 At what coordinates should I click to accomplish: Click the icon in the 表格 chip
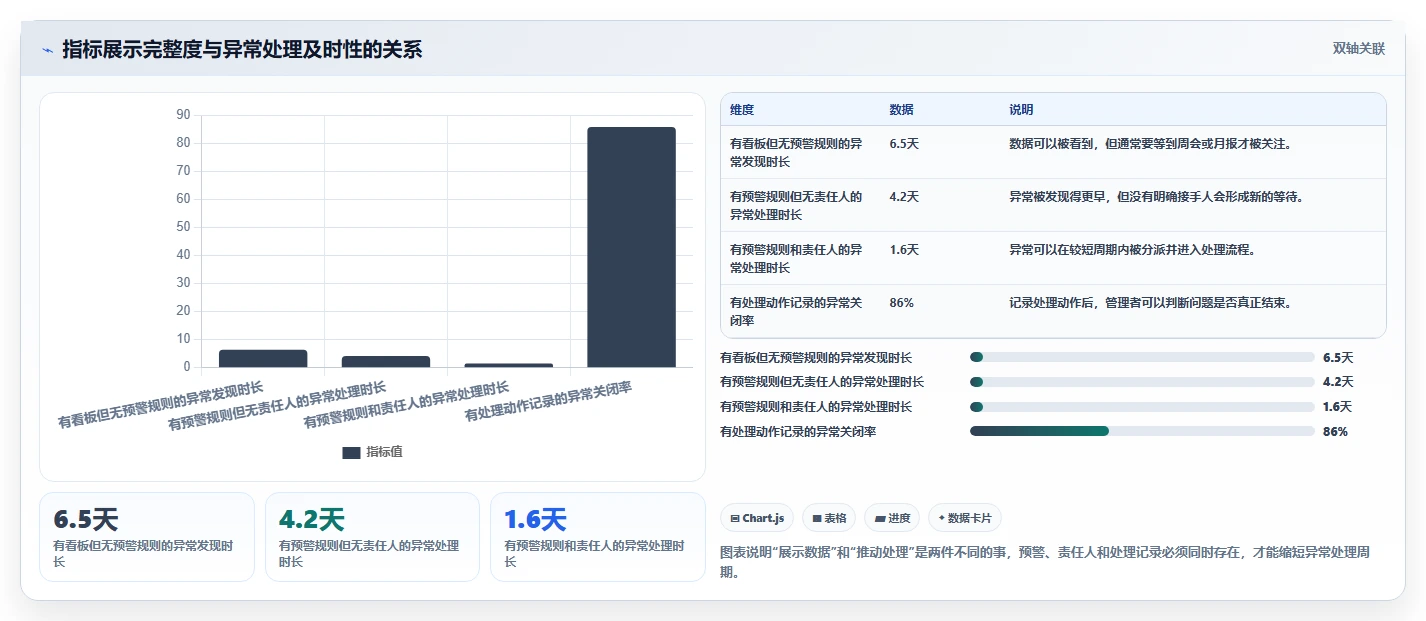pos(816,518)
